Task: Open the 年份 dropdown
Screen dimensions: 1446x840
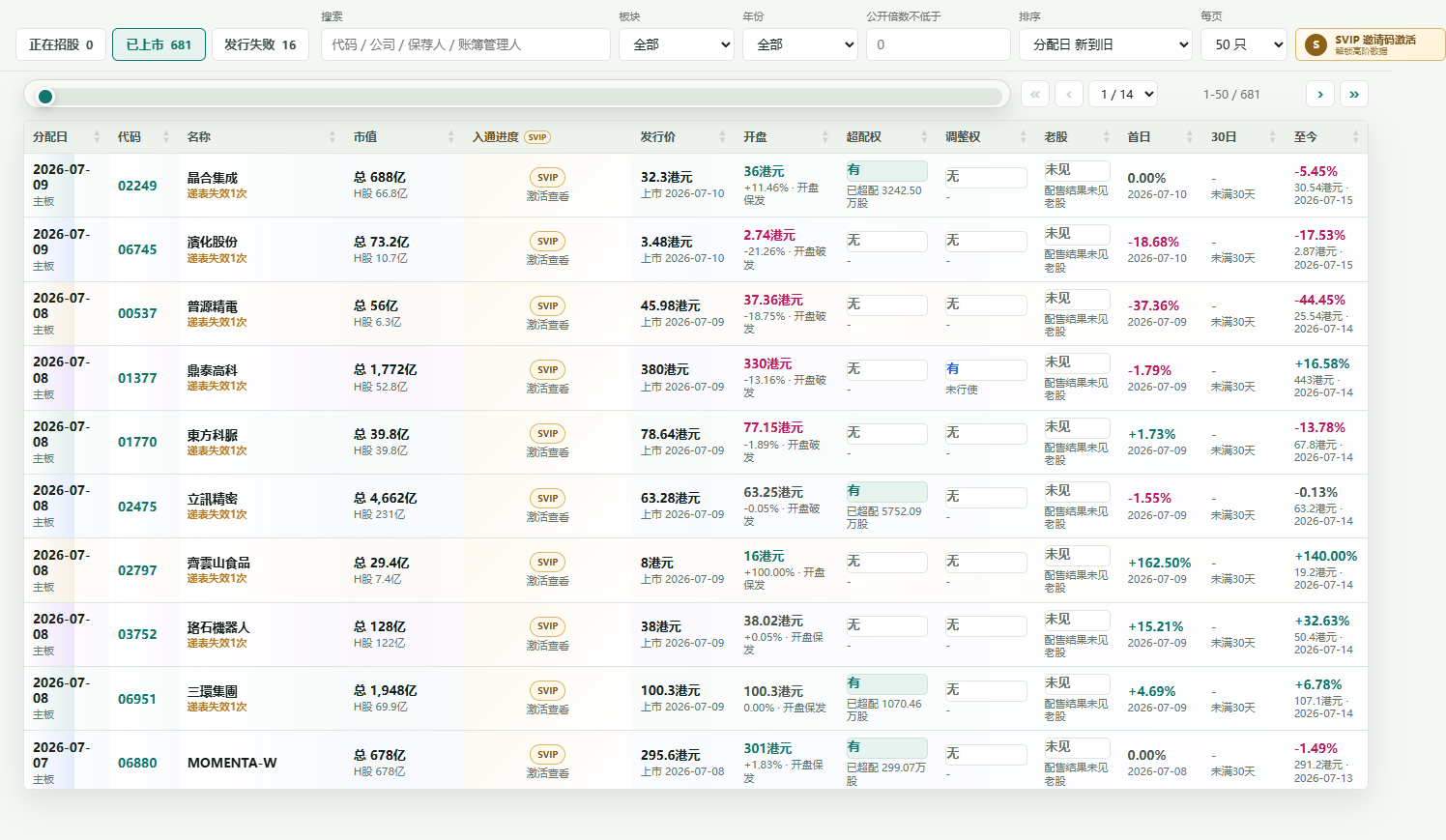Action: pyautogui.click(x=800, y=44)
